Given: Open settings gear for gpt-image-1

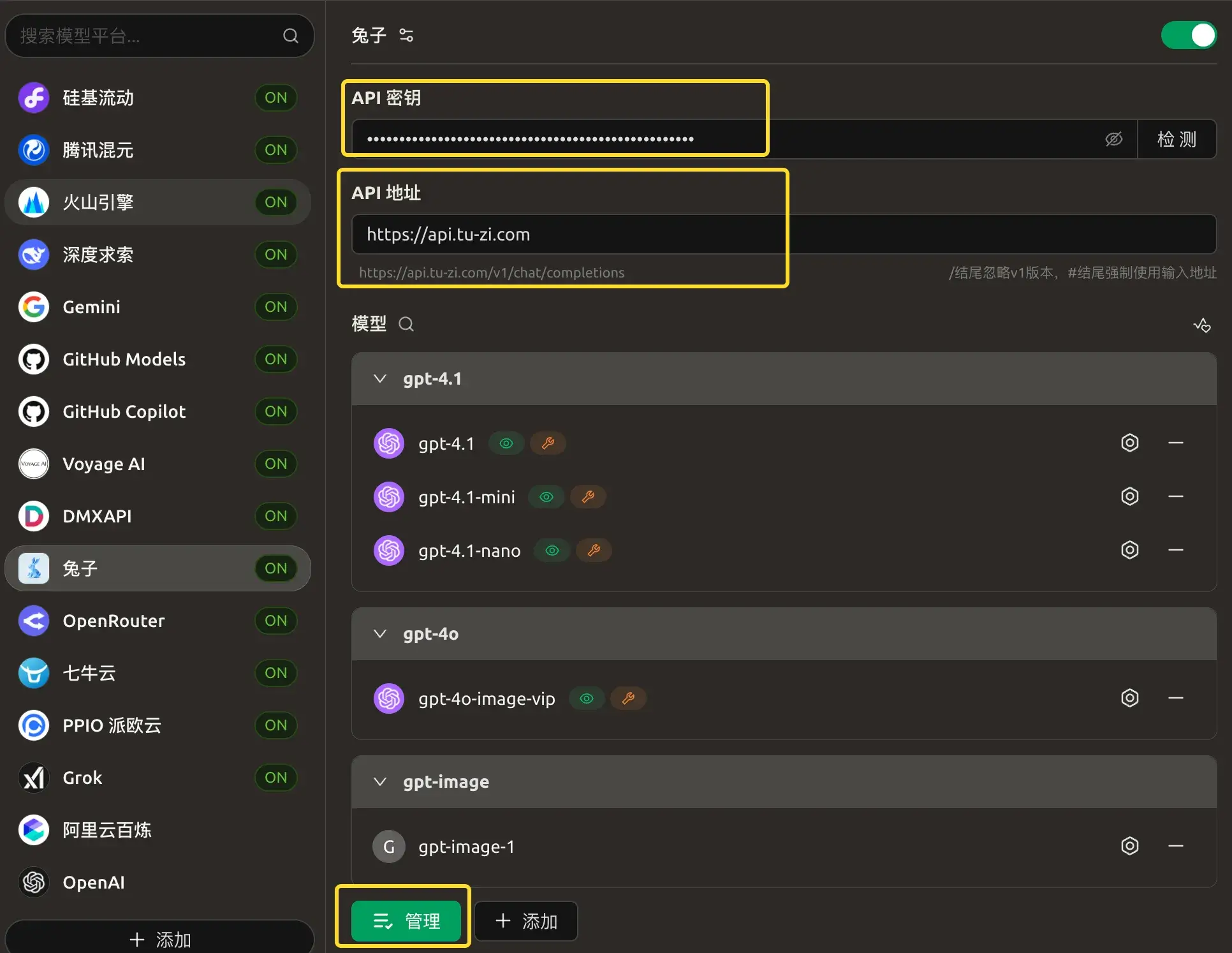Looking at the screenshot, I should point(1129,846).
